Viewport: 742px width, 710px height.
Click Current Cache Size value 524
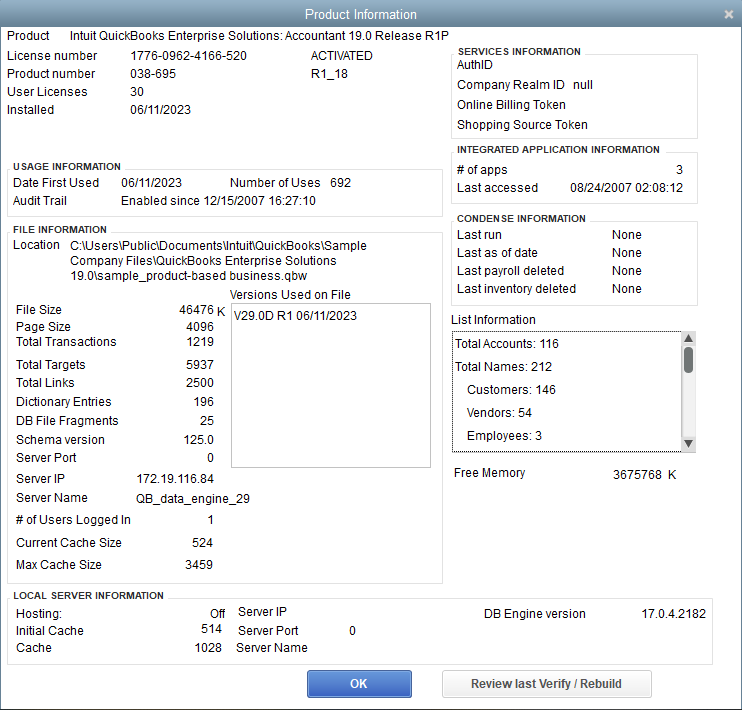pos(203,543)
